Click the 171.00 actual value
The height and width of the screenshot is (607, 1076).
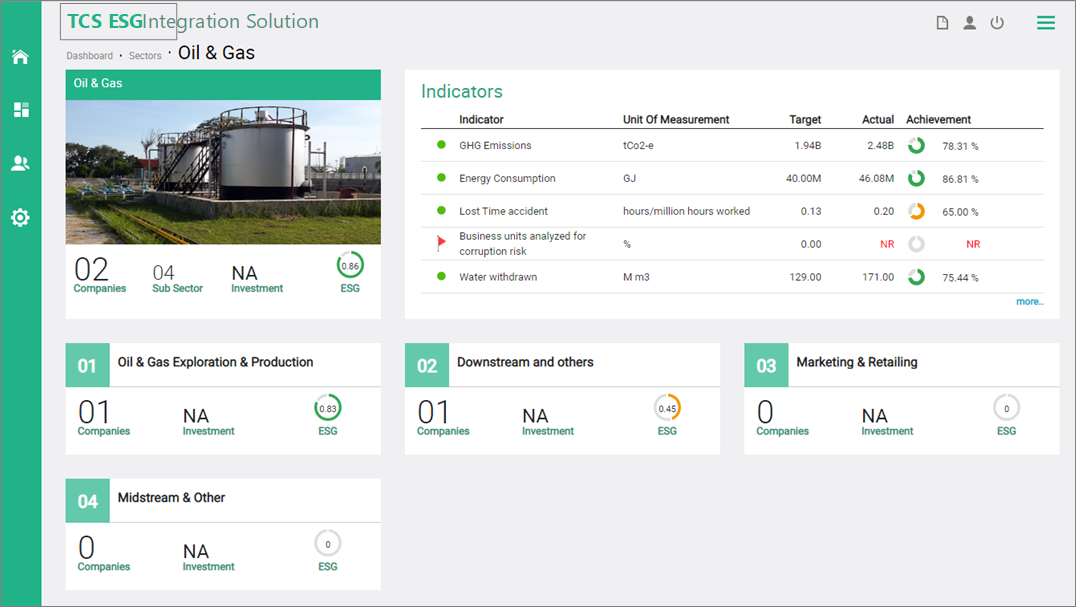pyautogui.click(x=878, y=277)
